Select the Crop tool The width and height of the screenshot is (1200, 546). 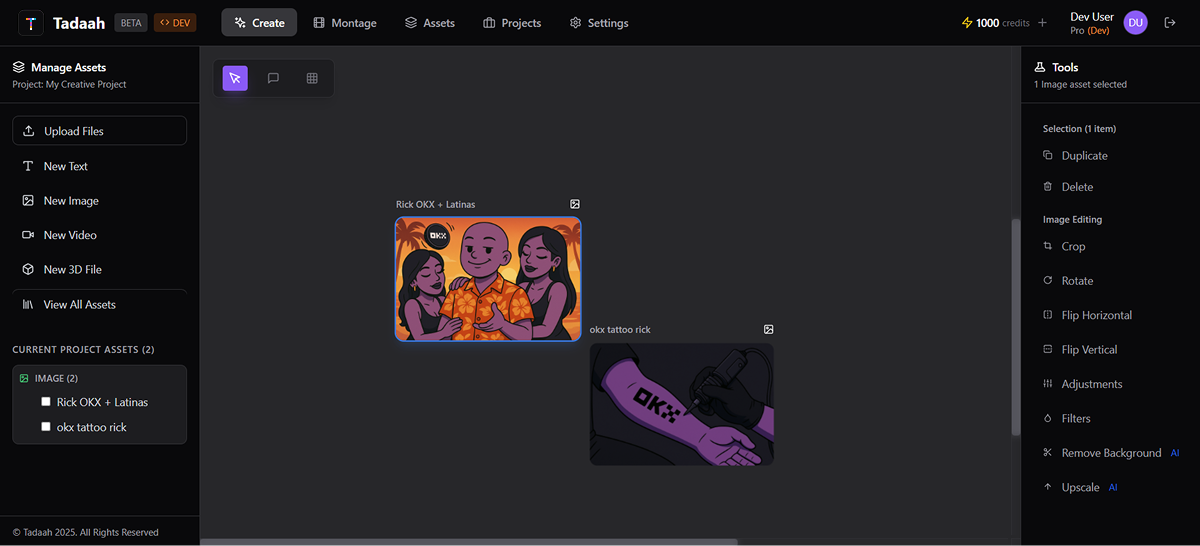point(1064,246)
